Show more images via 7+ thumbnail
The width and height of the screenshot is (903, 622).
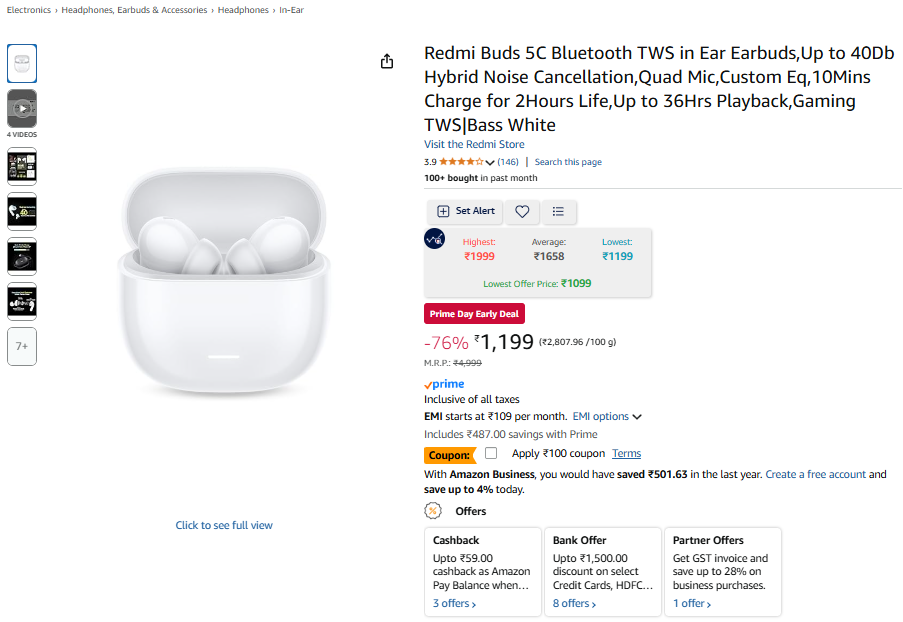22,346
